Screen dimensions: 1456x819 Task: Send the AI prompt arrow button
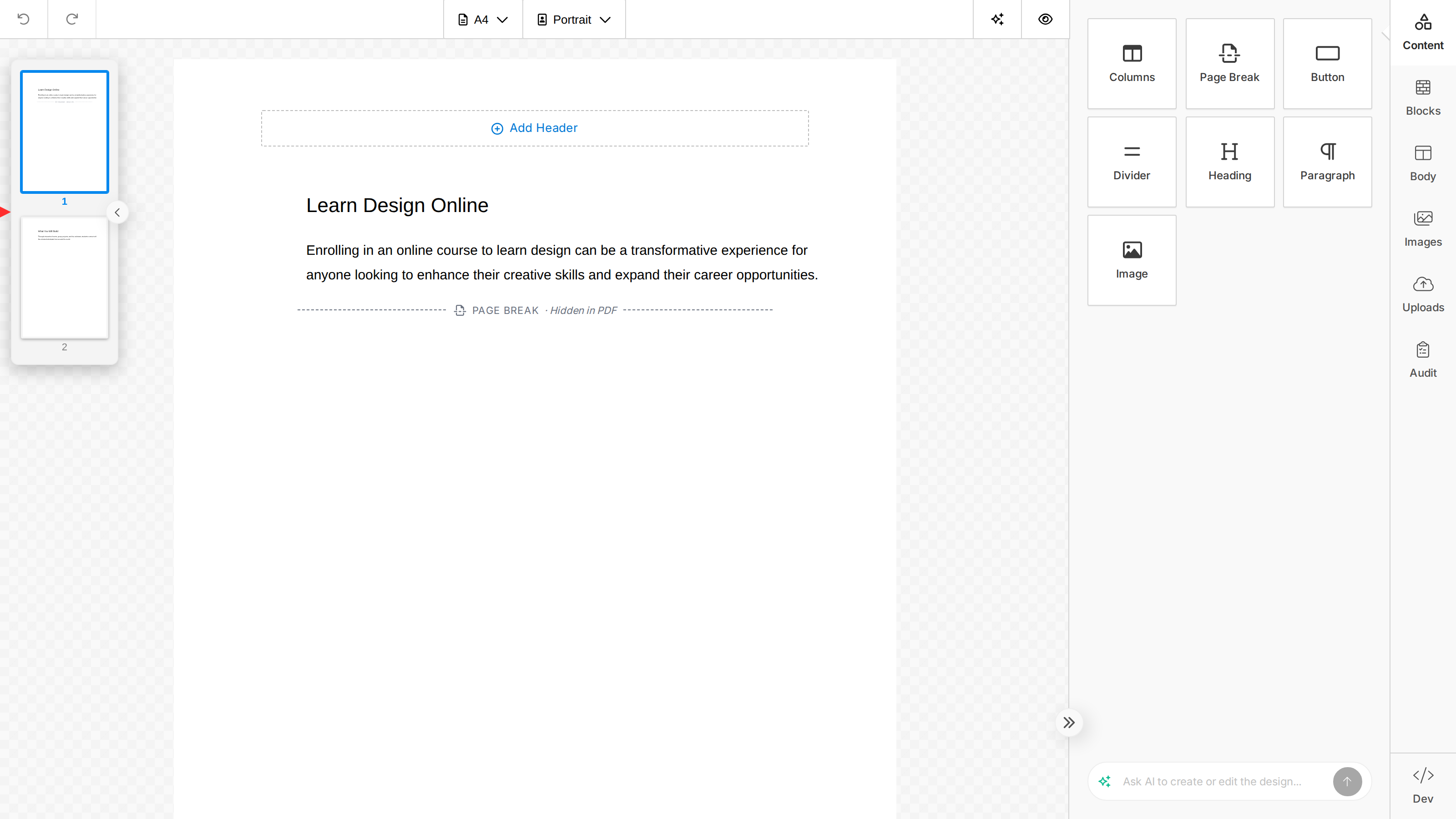click(x=1347, y=782)
